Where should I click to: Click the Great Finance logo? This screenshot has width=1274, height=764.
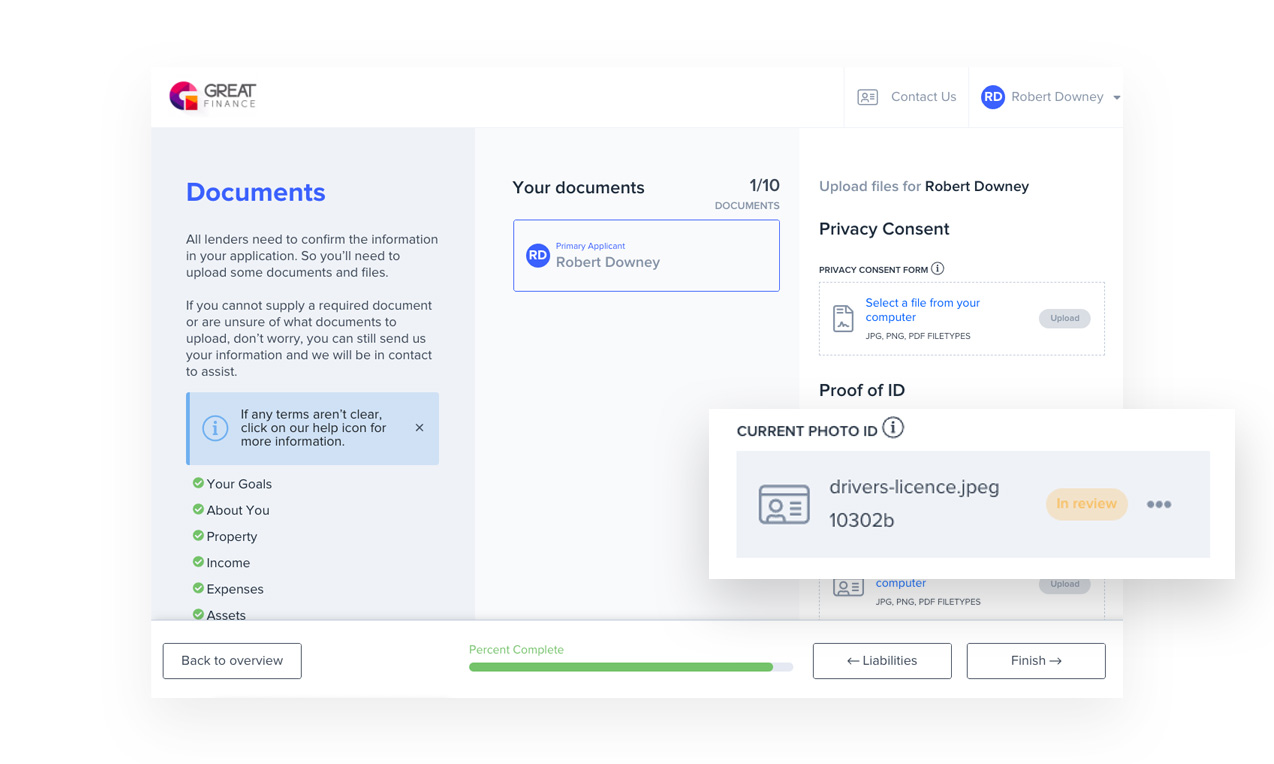[x=213, y=96]
